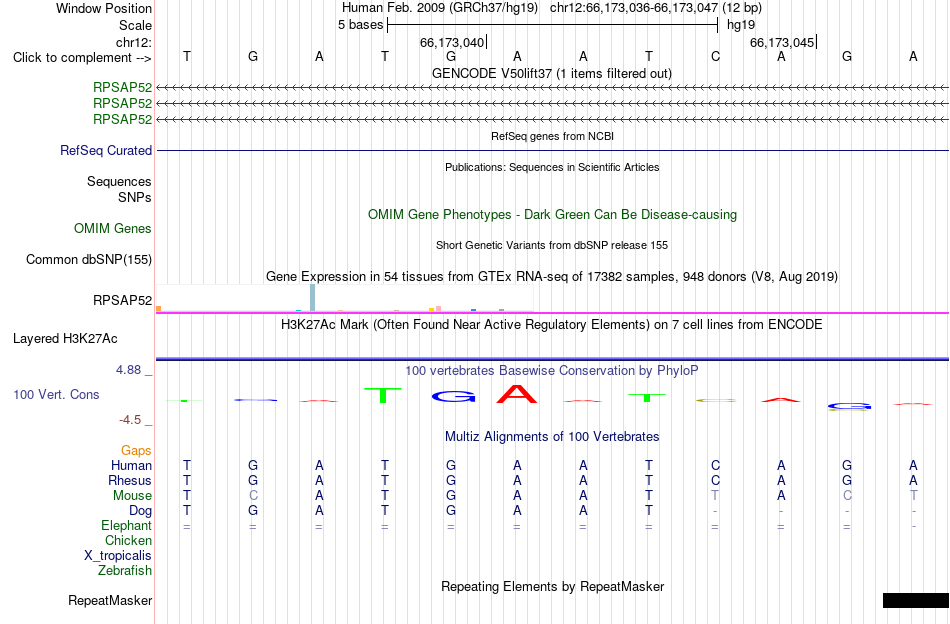
Task: Click the large red A in PhyloP logo
Action: (x=517, y=394)
